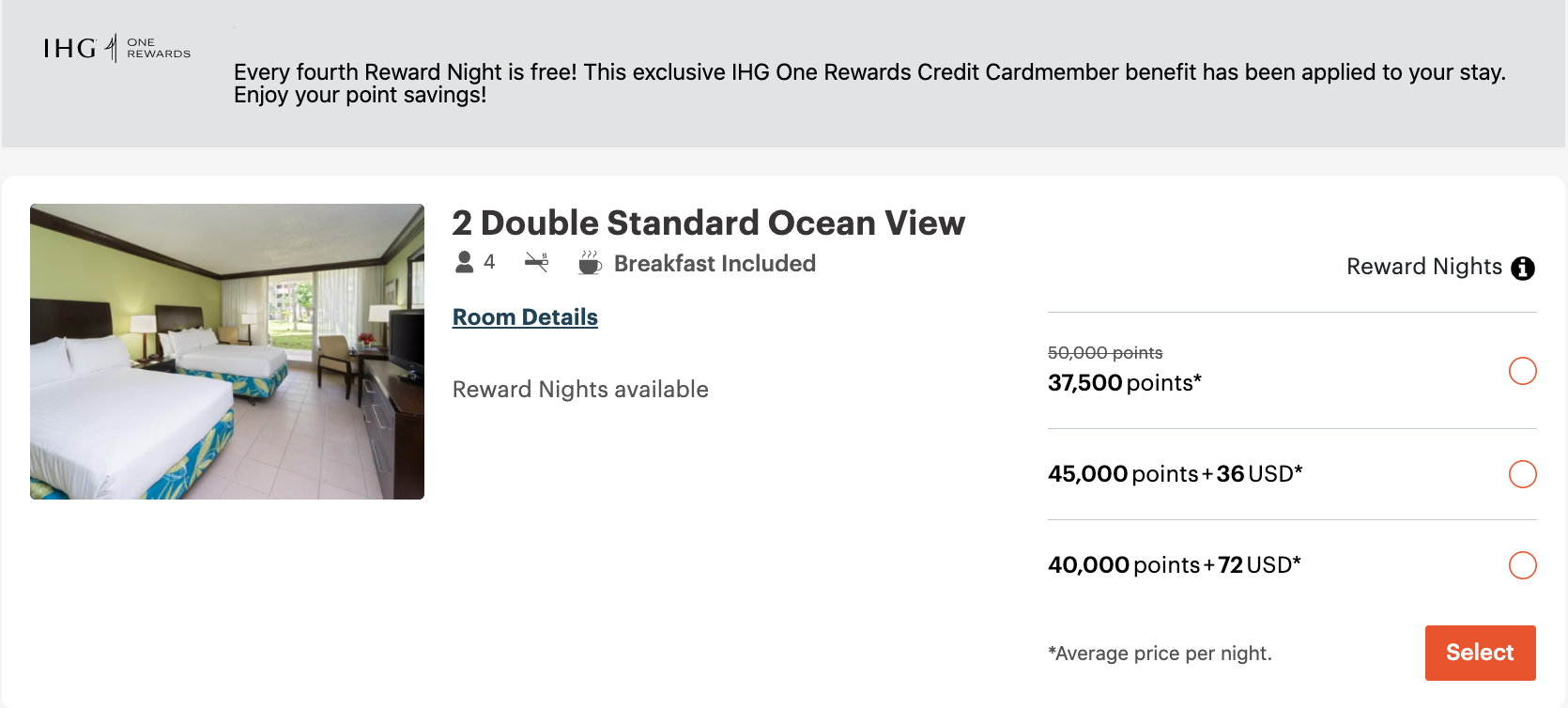Select the 37,500 points radio button

[x=1522, y=371]
